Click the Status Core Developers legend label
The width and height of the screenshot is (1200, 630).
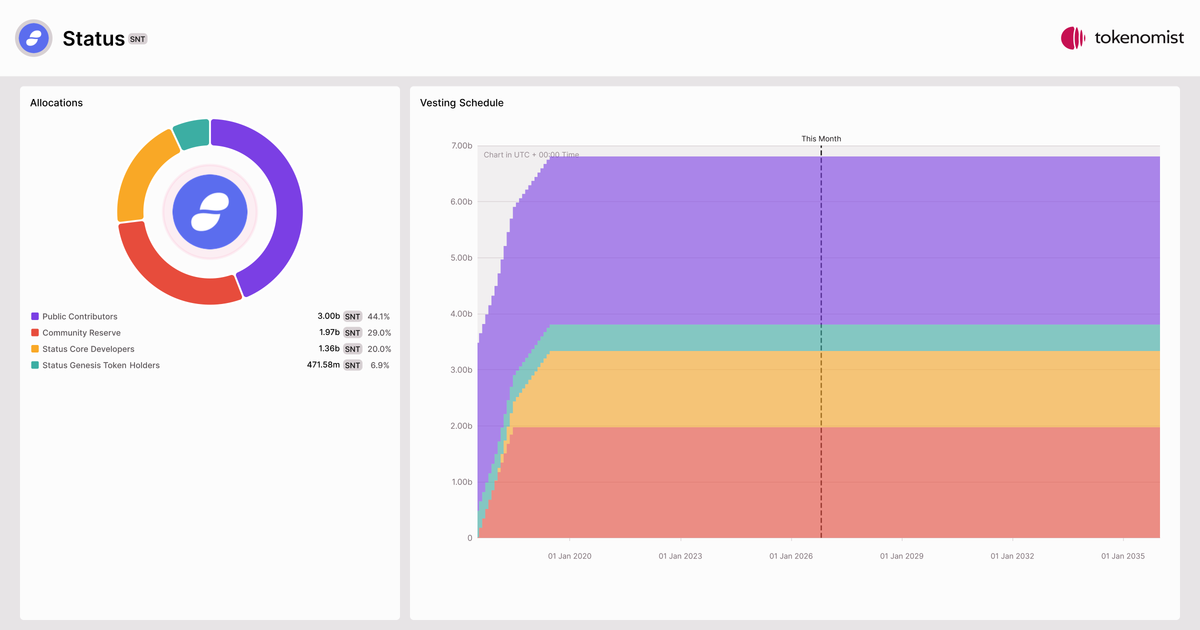(88, 349)
